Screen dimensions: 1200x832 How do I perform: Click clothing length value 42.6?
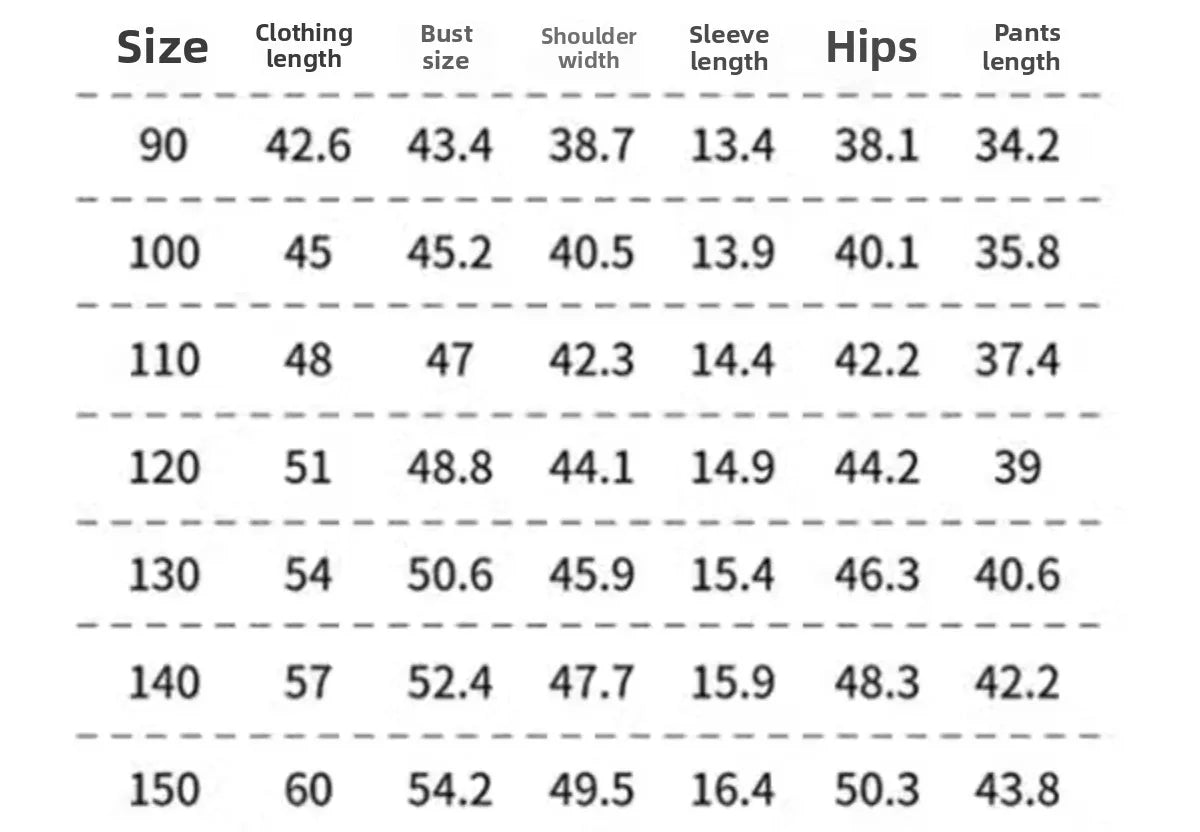click(308, 147)
